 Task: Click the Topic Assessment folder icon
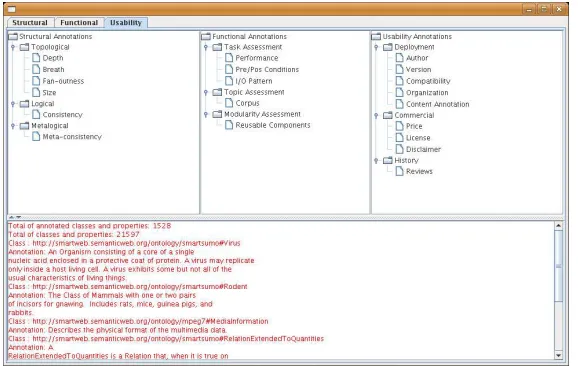tap(217, 92)
